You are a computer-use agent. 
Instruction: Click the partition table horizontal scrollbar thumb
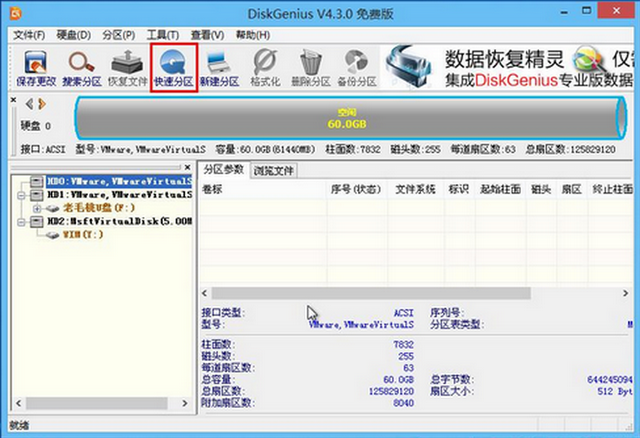[371, 293]
